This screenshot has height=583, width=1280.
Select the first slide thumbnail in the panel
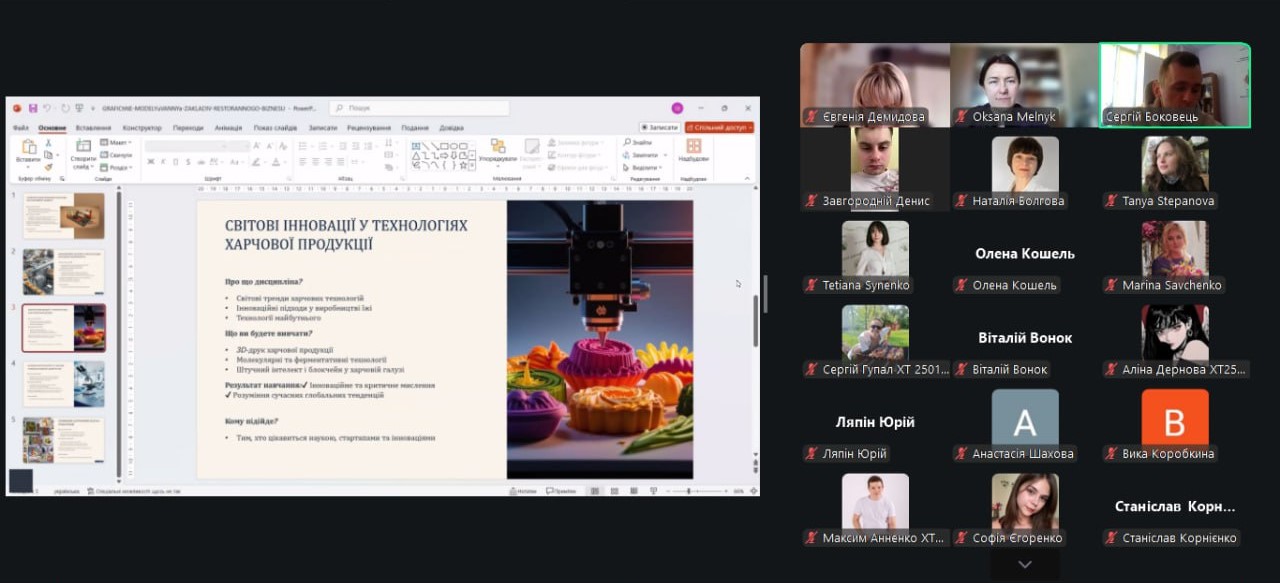(64, 215)
